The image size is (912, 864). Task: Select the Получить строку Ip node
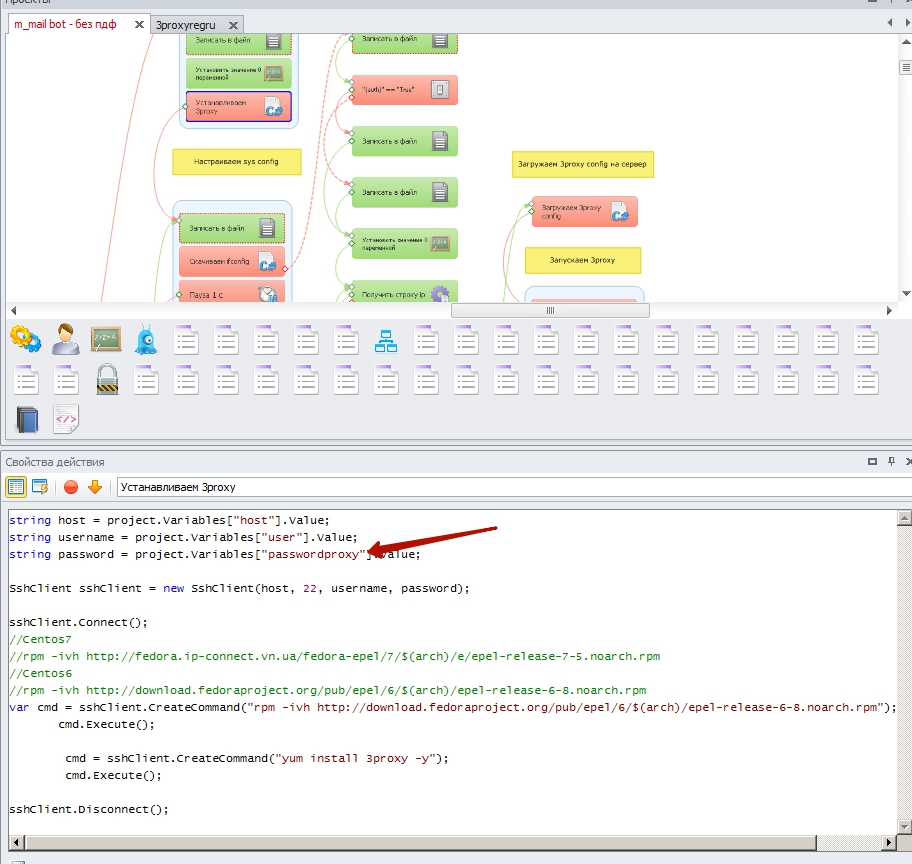(x=404, y=292)
